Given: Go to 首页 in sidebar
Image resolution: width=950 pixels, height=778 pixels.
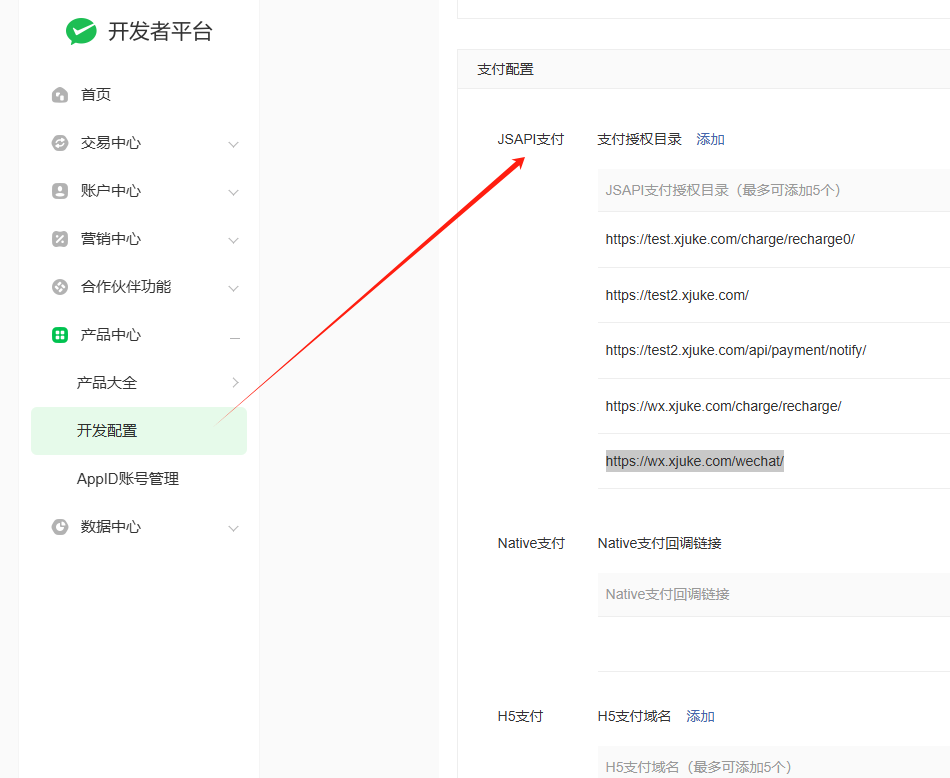Looking at the screenshot, I should pyautogui.click(x=96, y=95).
